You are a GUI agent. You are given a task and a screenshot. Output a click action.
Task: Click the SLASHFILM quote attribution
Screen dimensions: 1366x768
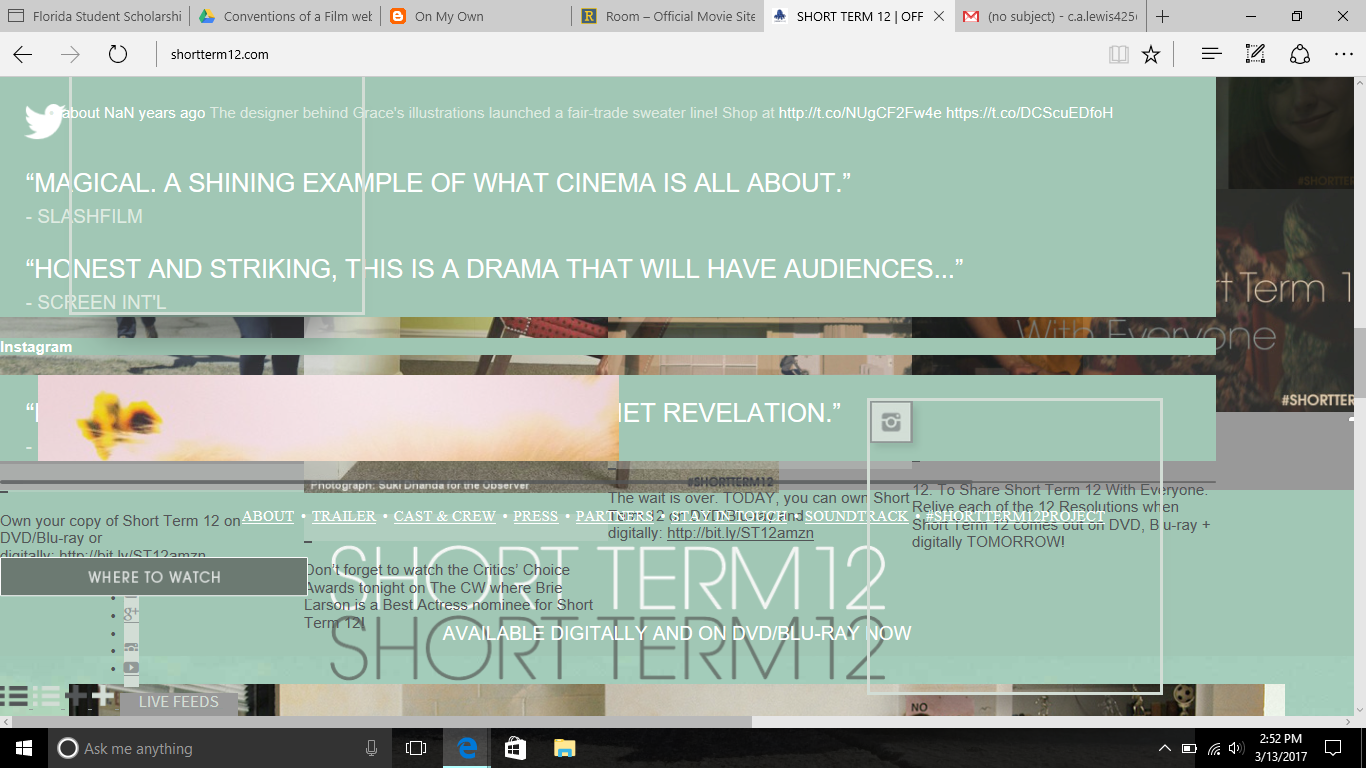click(x=84, y=216)
